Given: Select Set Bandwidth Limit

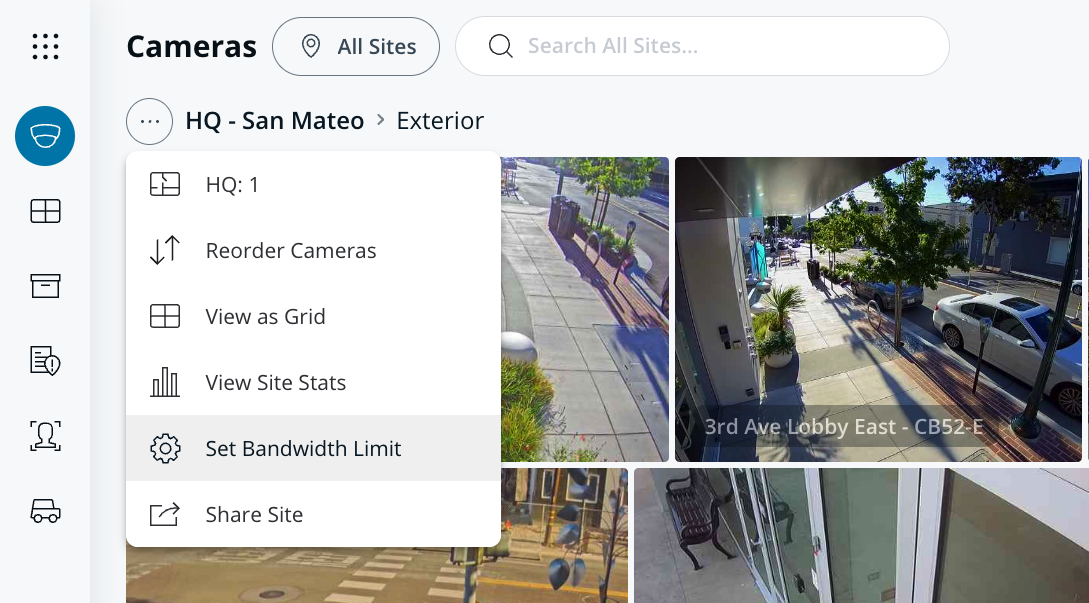Looking at the screenshot, I should tap(313, 448).
